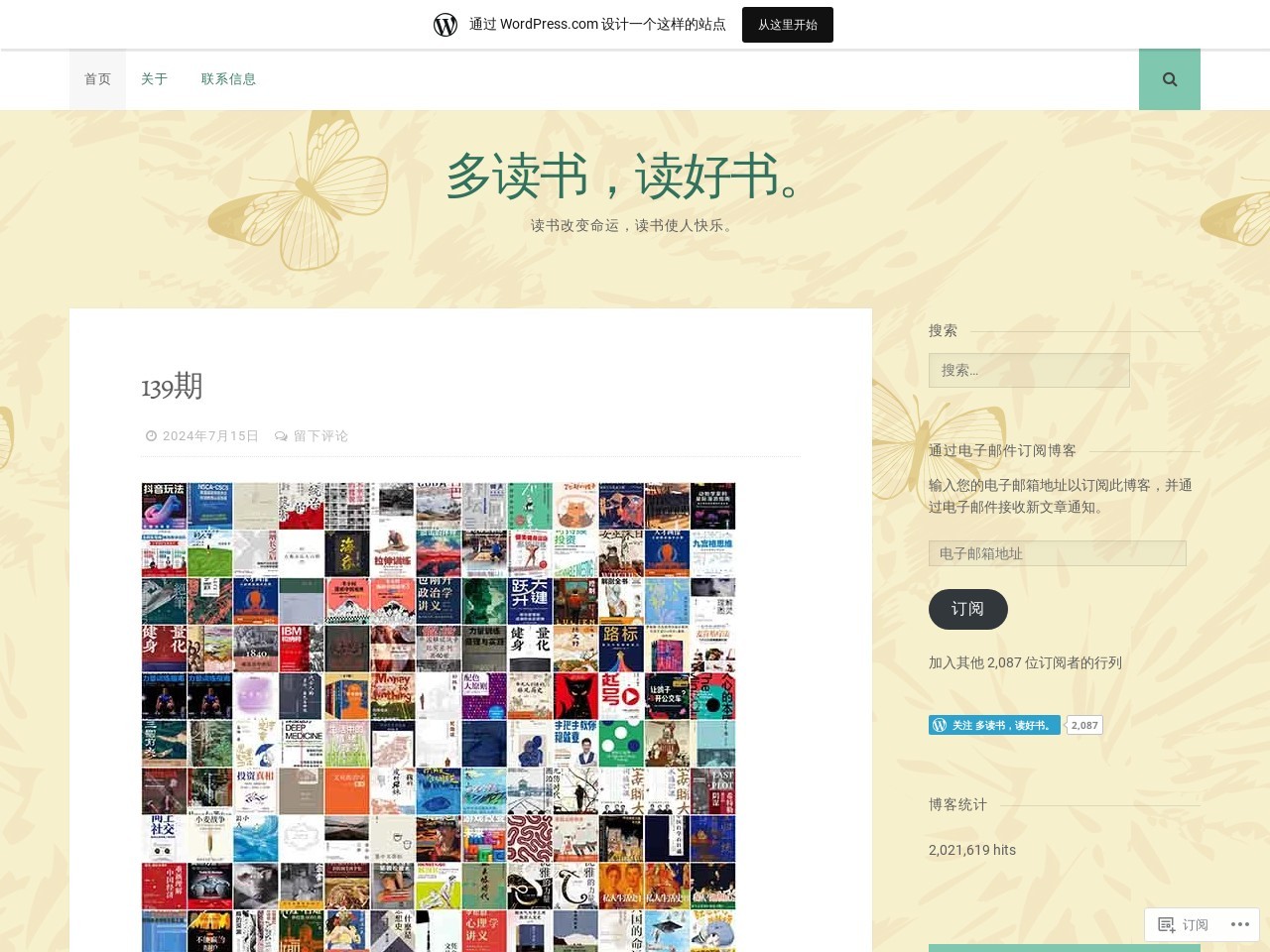Click the 从这里开始 button

(x=788, y=25)
